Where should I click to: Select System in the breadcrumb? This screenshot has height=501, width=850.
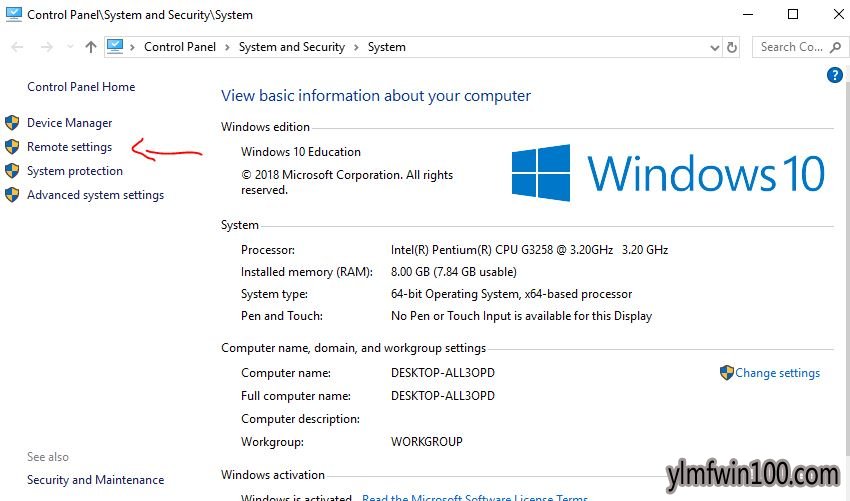click(387, 47)
